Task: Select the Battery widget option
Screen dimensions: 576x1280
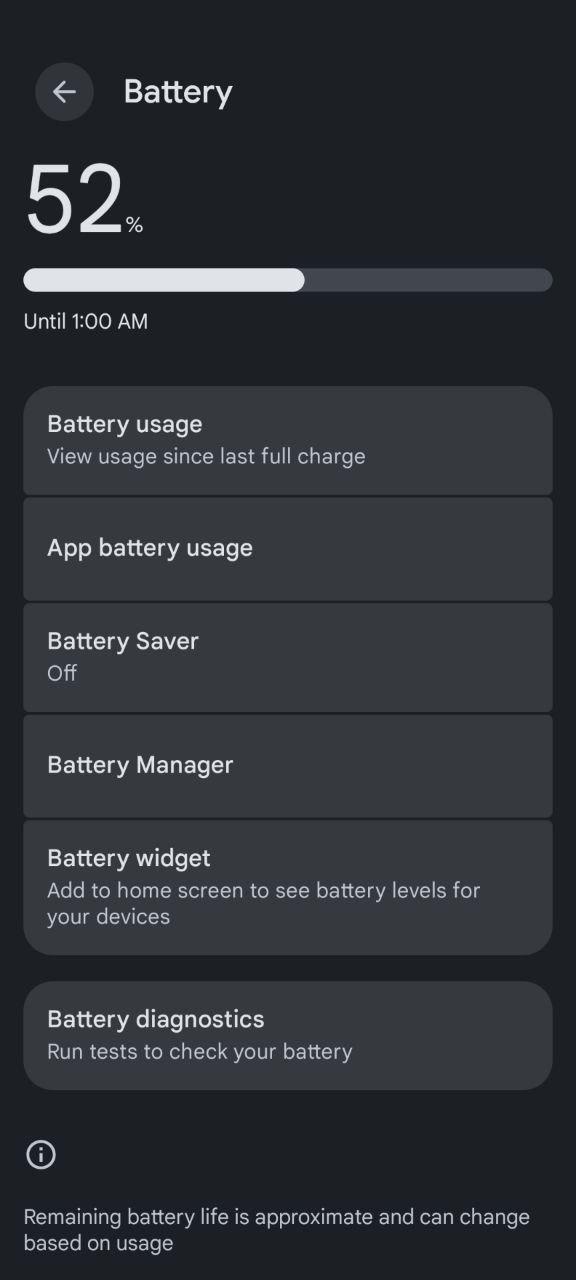Action: click(x=288, y=887)
